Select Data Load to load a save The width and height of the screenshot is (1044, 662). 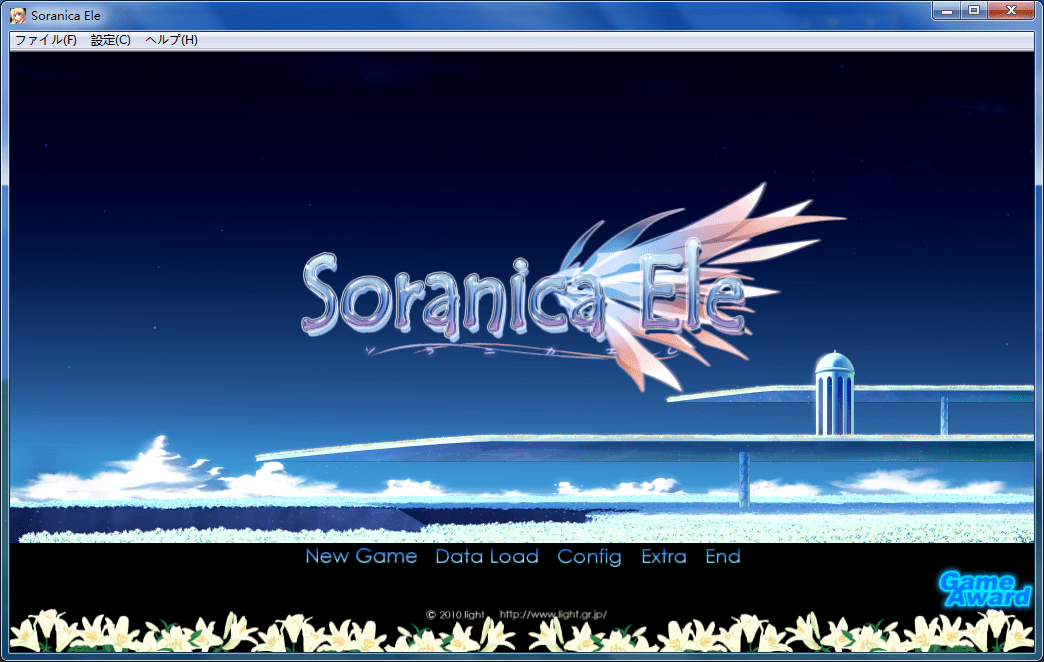point(487,557)
